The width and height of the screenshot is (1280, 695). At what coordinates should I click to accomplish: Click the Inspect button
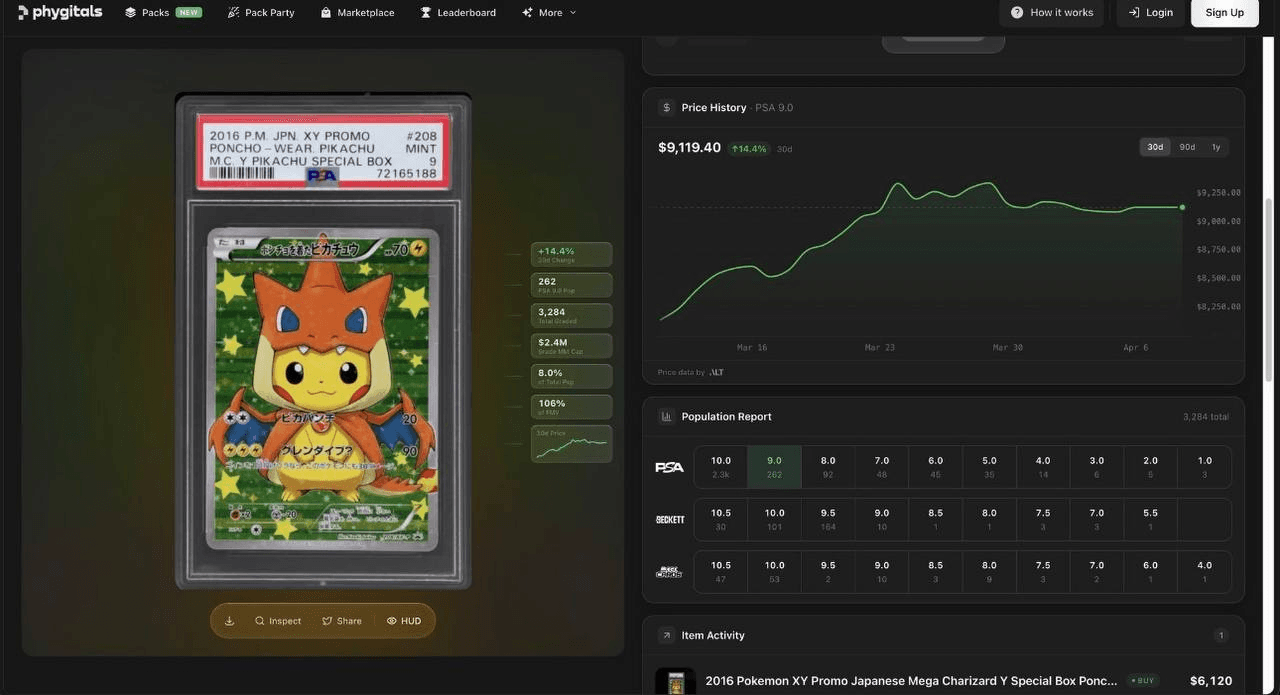pyautogui.click(x=278, y=621)
